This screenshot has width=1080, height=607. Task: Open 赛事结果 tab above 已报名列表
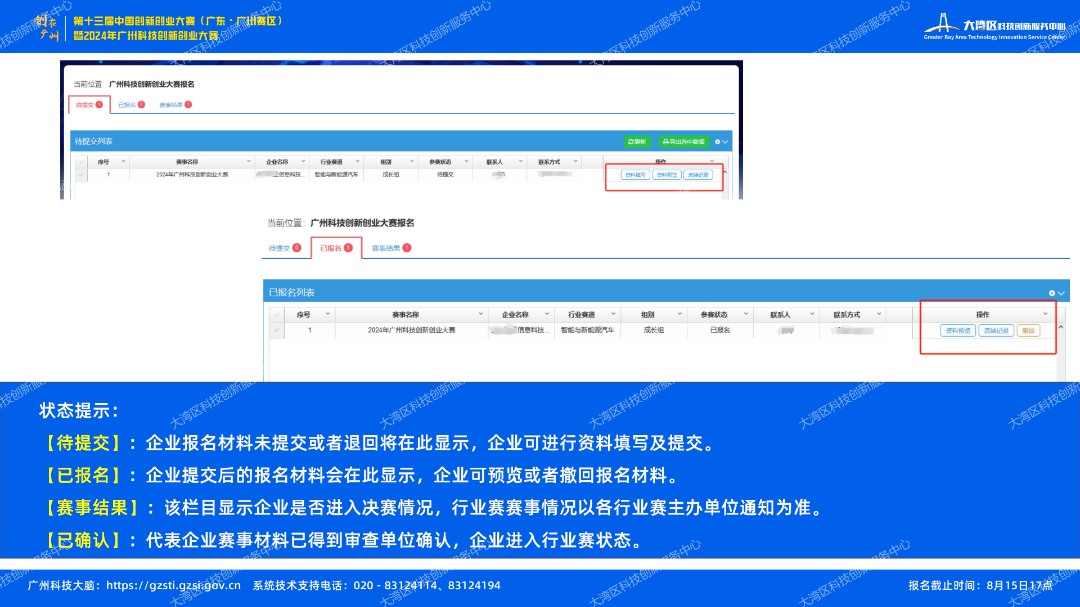(391, 248)
